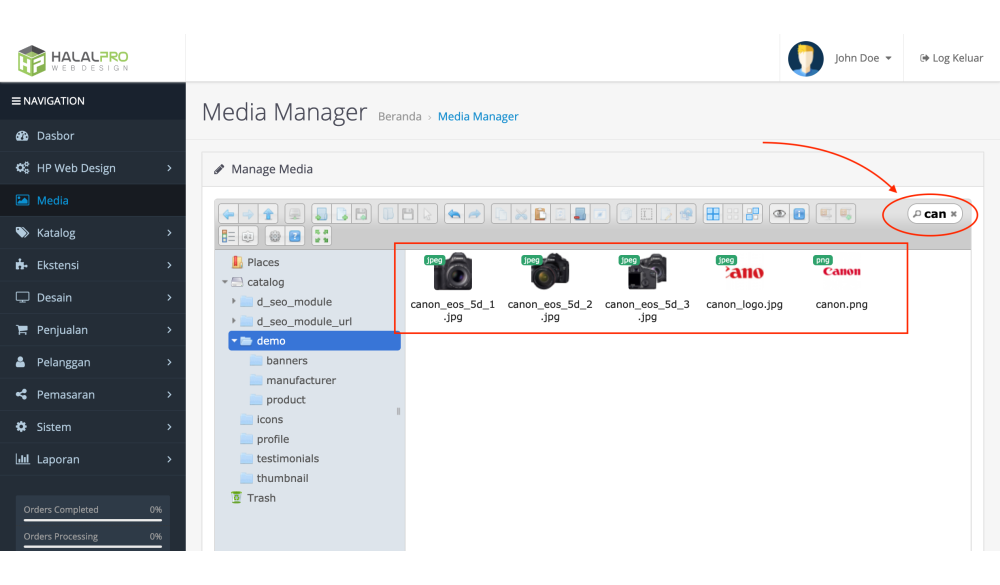
Task: Toggle list/icon view button in toolbar
Action: click(228, 236)
